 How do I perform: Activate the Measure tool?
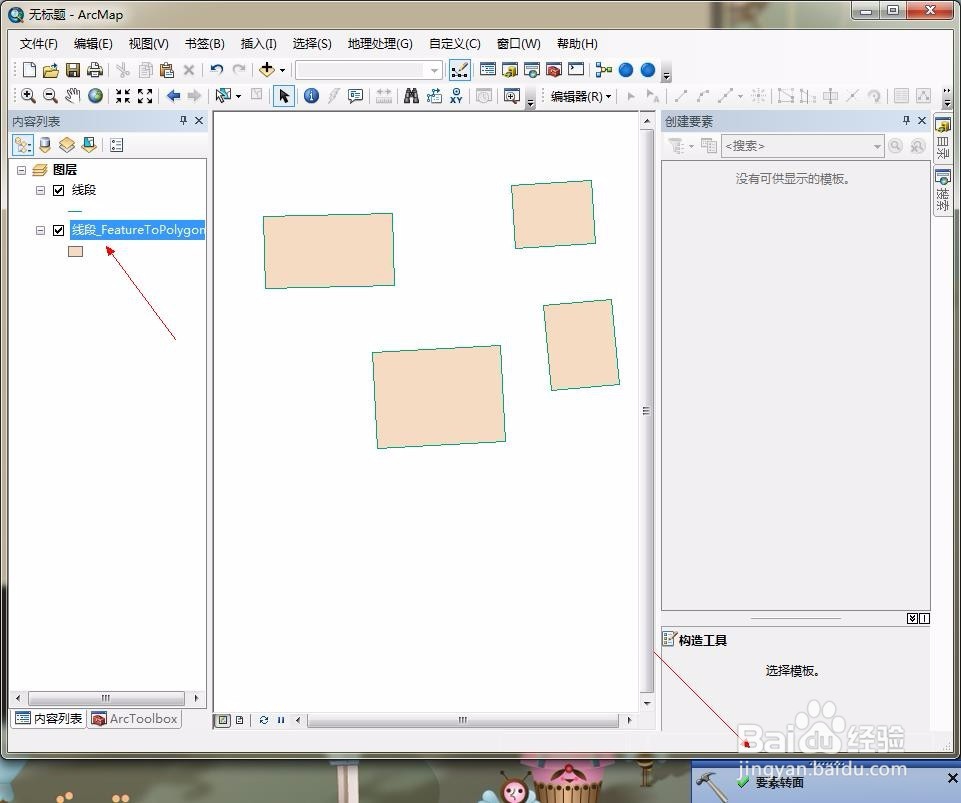(x=384, y=96)
